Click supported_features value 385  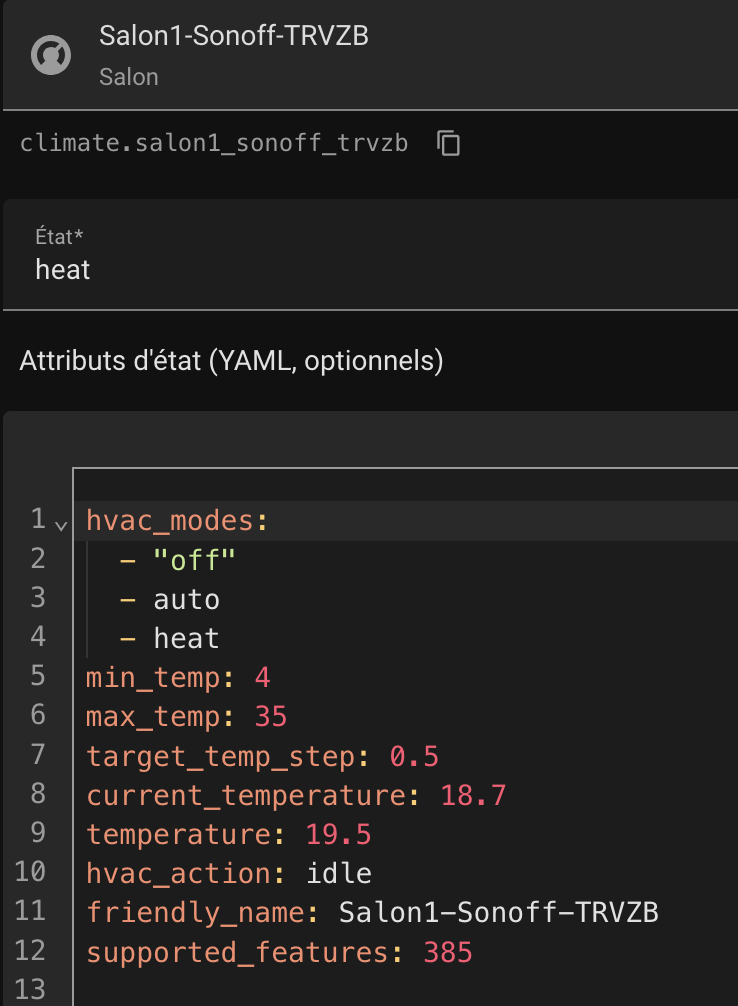[447, 952]
